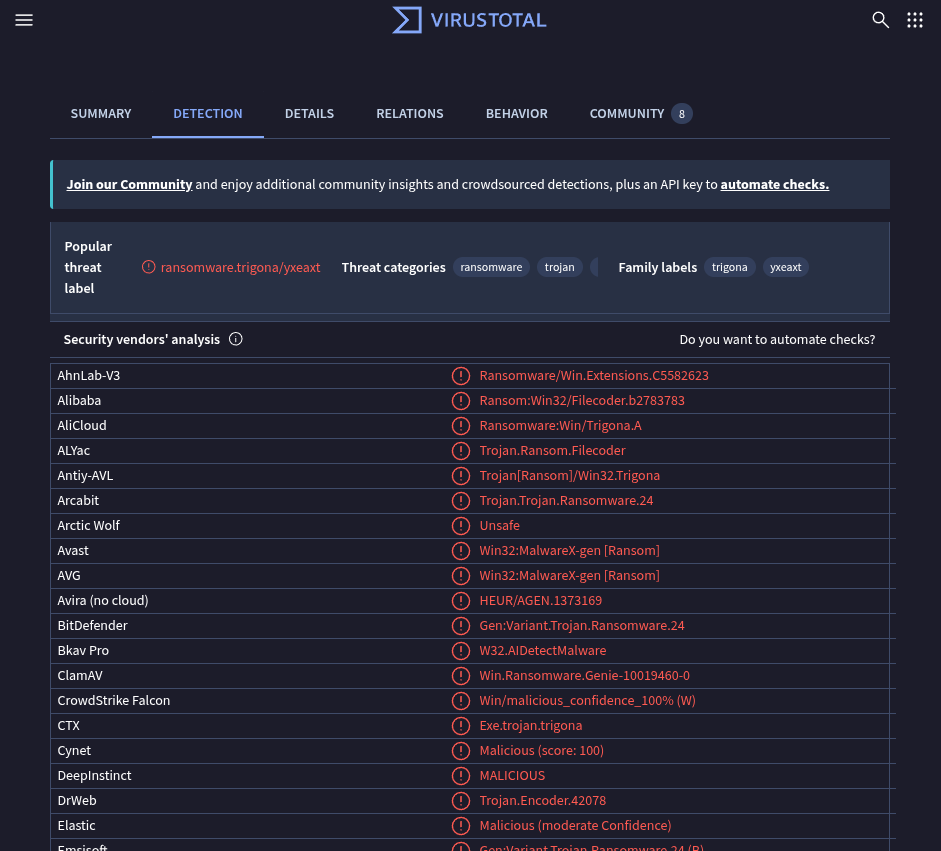Select the yxeaxt family label chip
941x851 pixels.
[786, 267]
